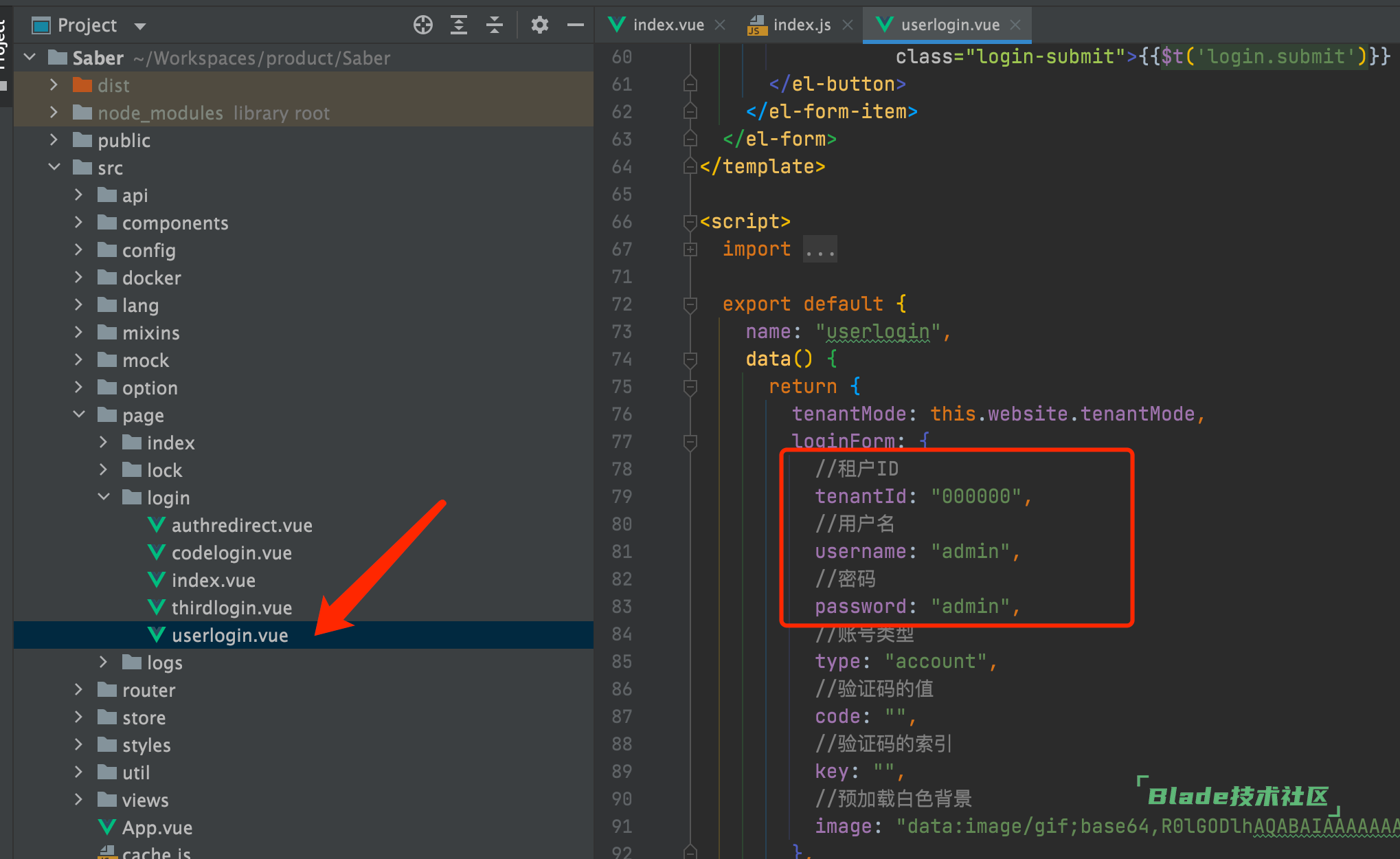The image size is (1400, 859).
Task: Expand the router folder
Action: click(x=78, y=689)
